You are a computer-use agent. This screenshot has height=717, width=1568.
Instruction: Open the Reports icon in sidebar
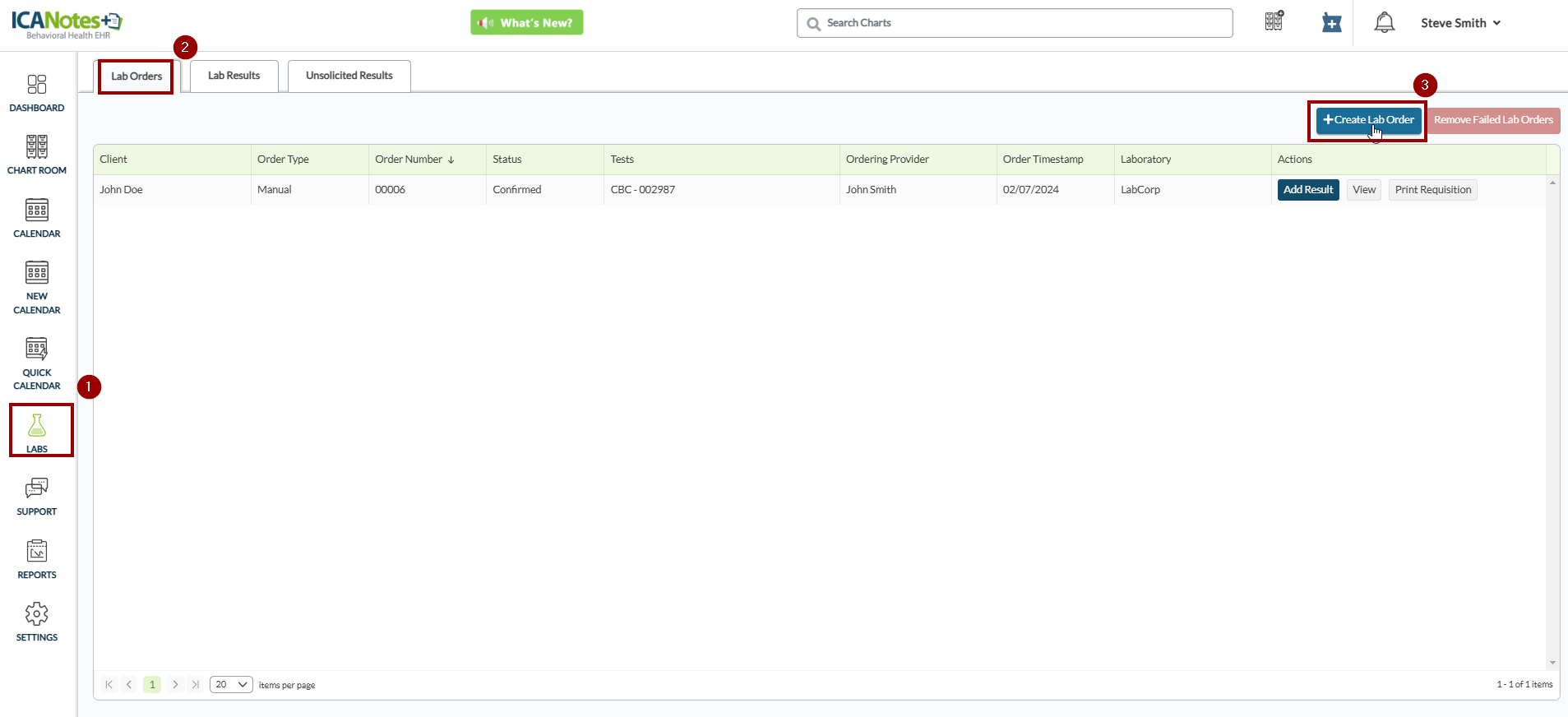37,552
